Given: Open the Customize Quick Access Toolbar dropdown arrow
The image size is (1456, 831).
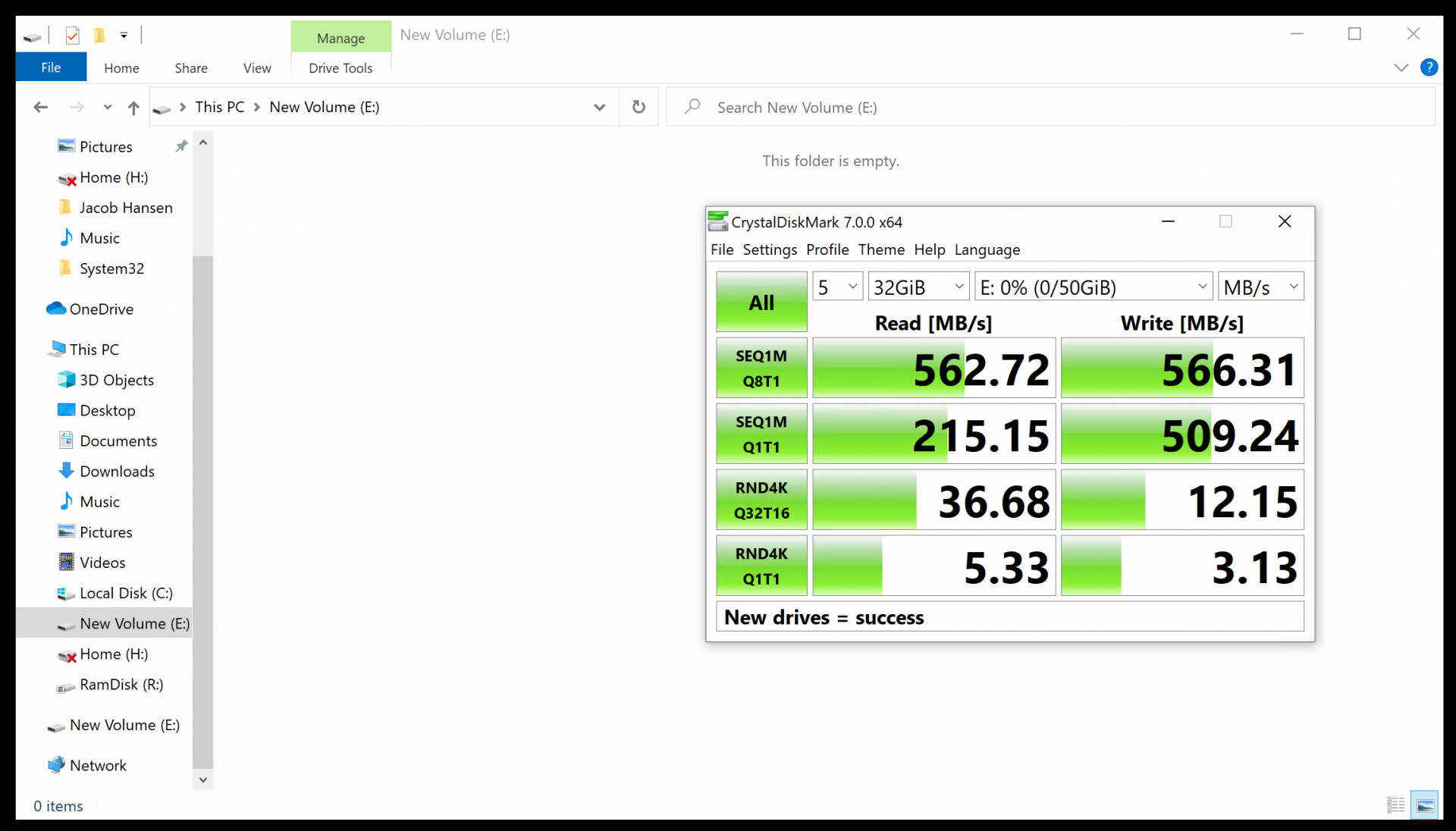Looking at the screenshot, I should coord(124,35).
